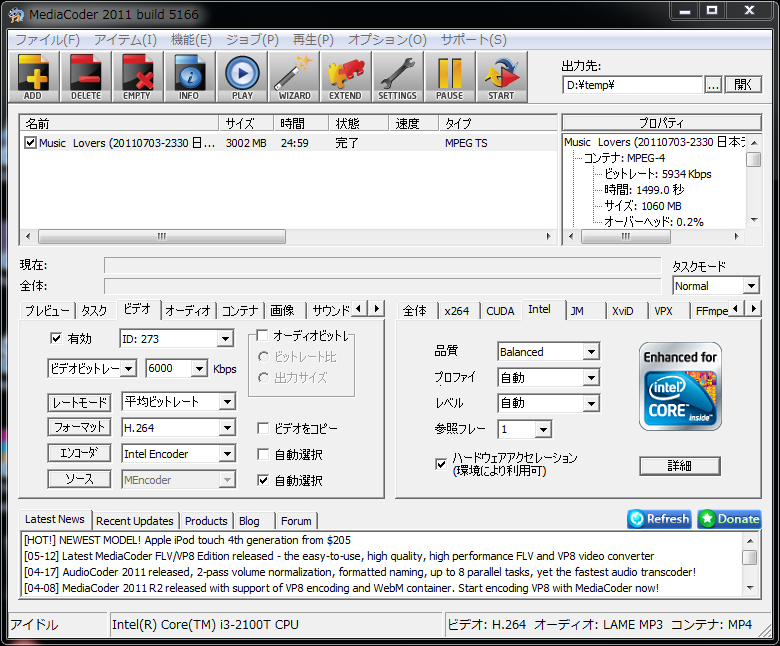The height and width of the screenshot is (646, 780).
Task: Toggle the 有効 video enable checkbox
Action: [56, 338]
